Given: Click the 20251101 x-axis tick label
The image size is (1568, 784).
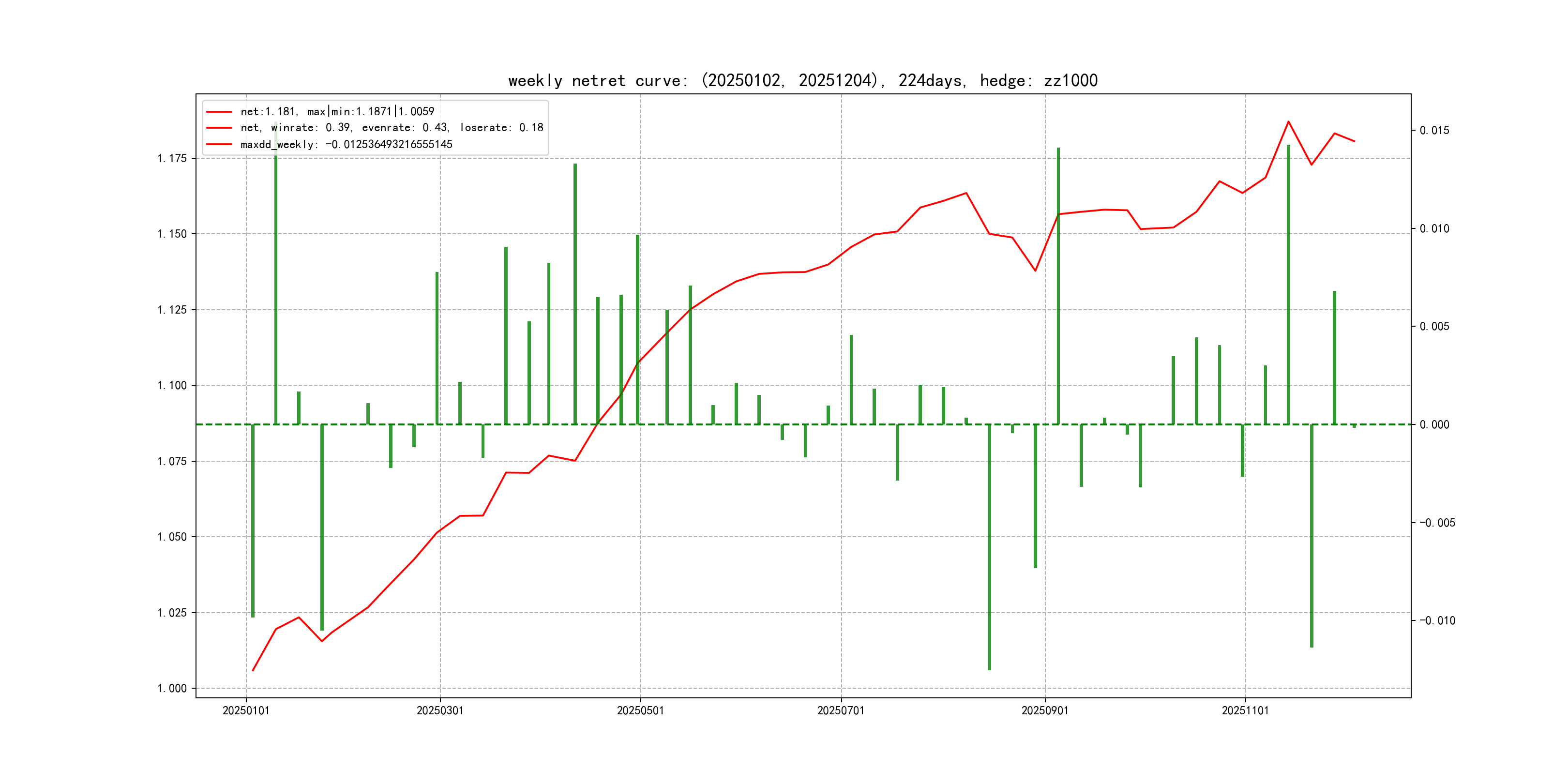Looking at the screenshot, I should coord(1245,710).
